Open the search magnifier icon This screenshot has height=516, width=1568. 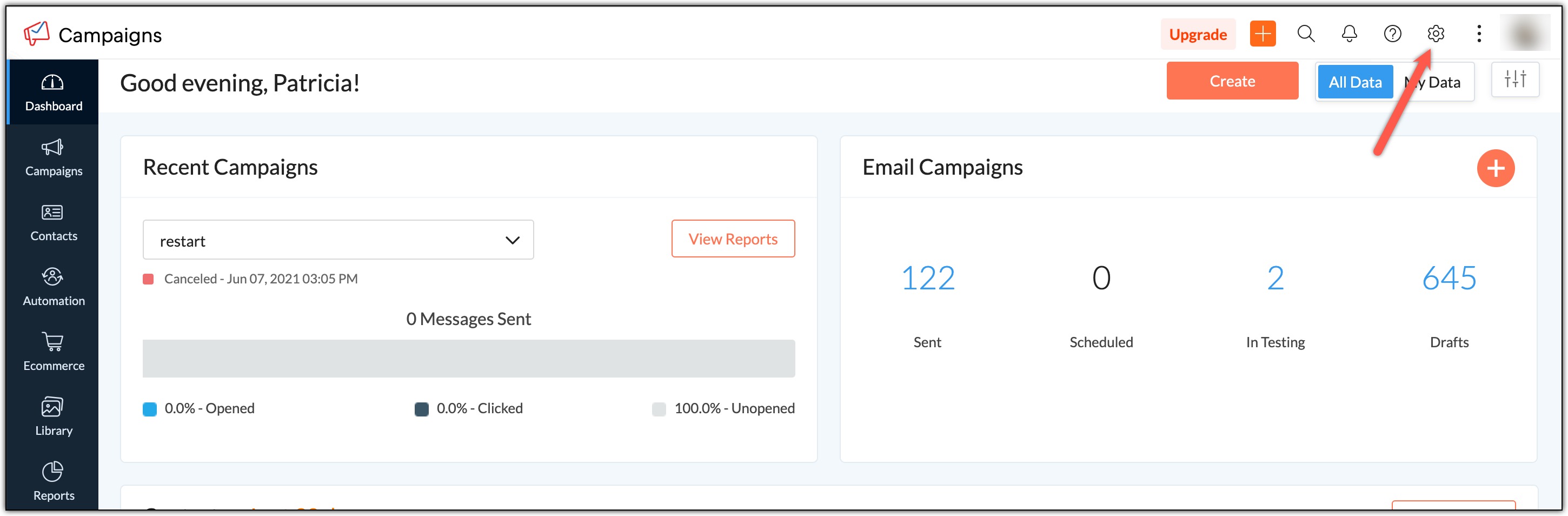[1306, 34]
